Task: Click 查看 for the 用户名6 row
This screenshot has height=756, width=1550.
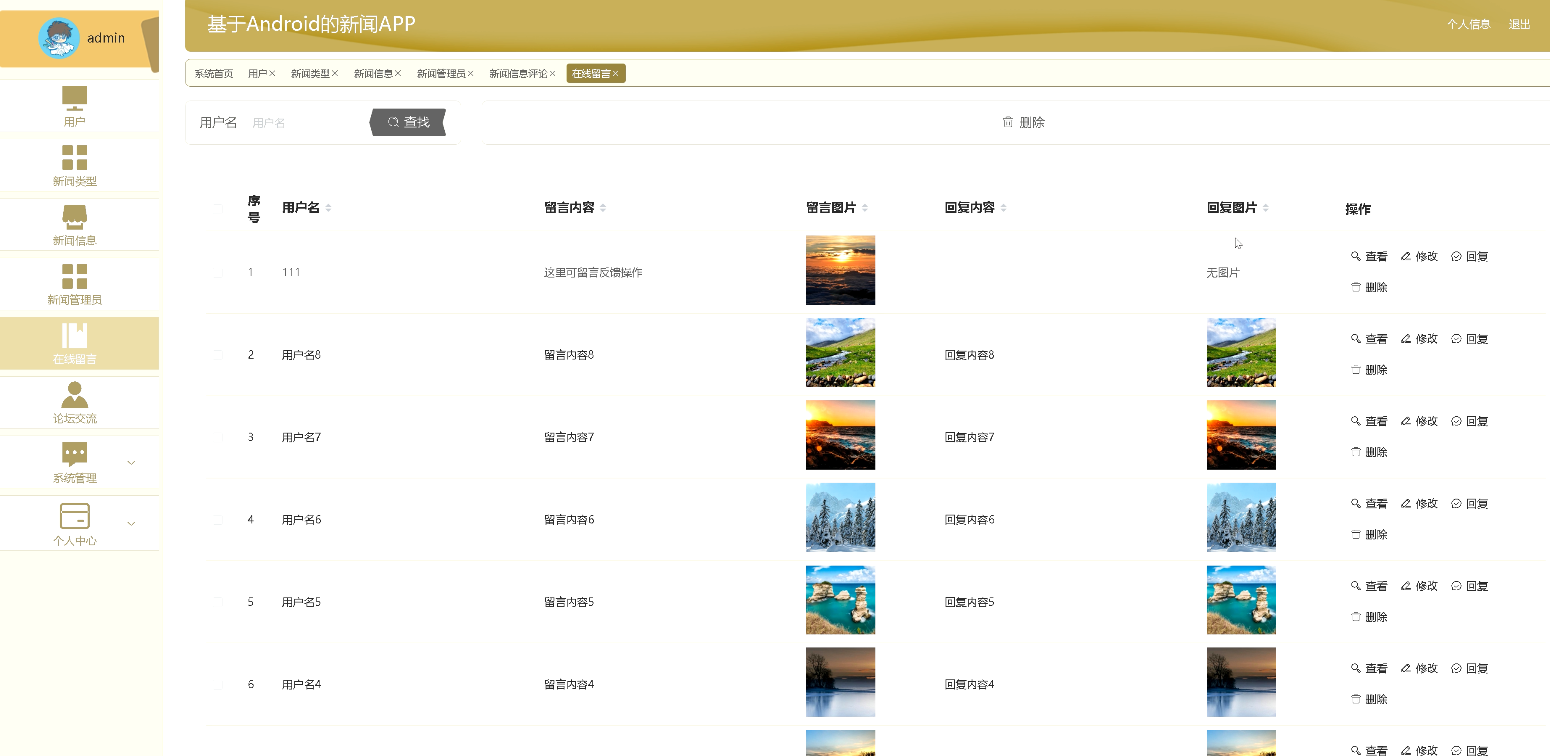Action: [1369, 504]
